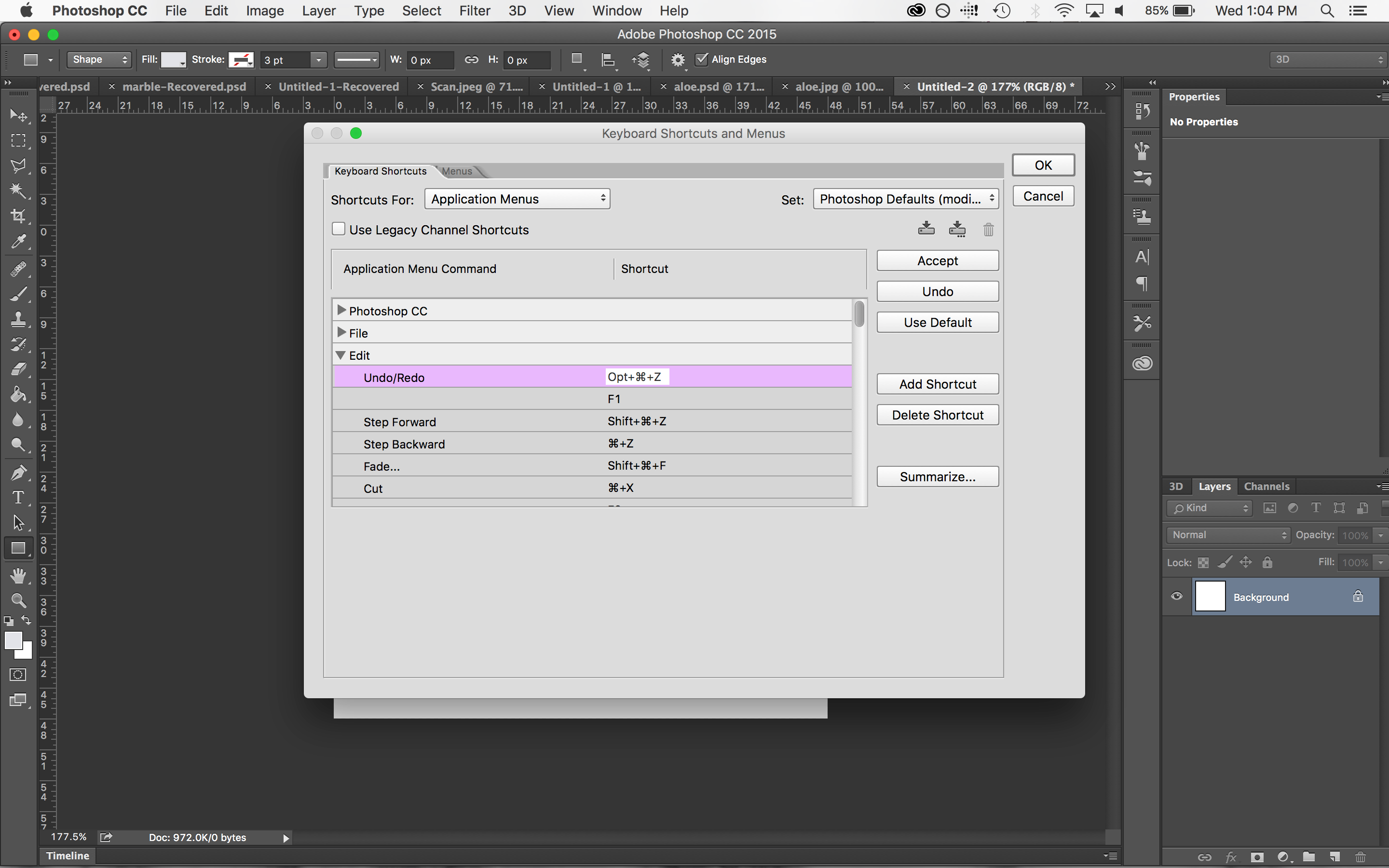Select the History Brush tool
This screenshot has width=1389, height=868.
coord(18,344)
